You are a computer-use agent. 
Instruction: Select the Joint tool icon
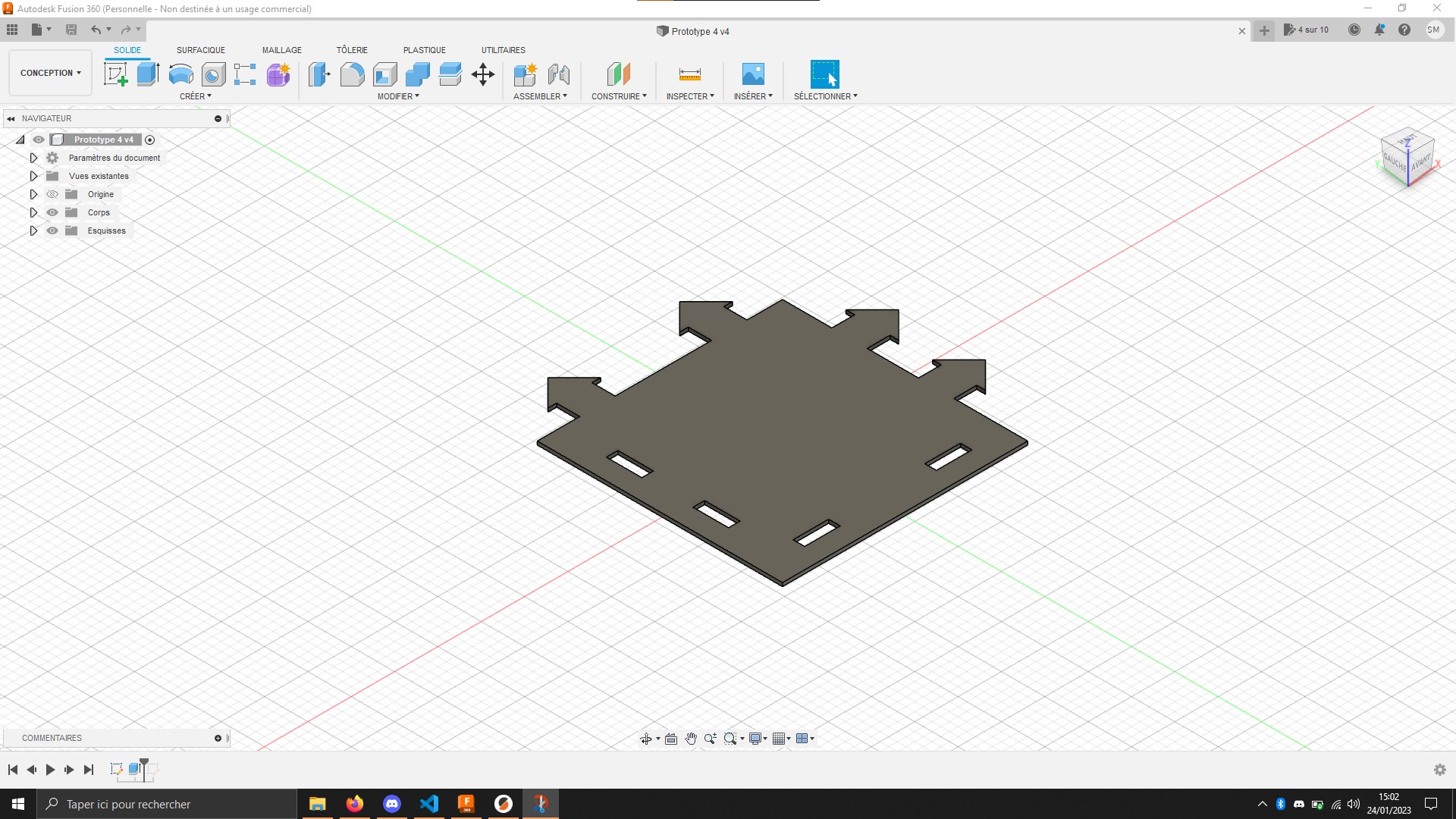pyautogui.click(x=558, y=74)
